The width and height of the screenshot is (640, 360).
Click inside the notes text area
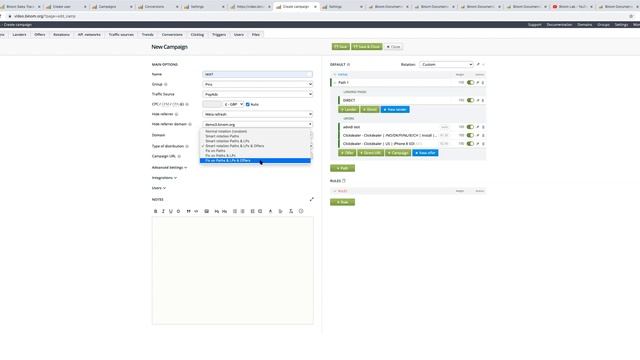tap(233, 270)
